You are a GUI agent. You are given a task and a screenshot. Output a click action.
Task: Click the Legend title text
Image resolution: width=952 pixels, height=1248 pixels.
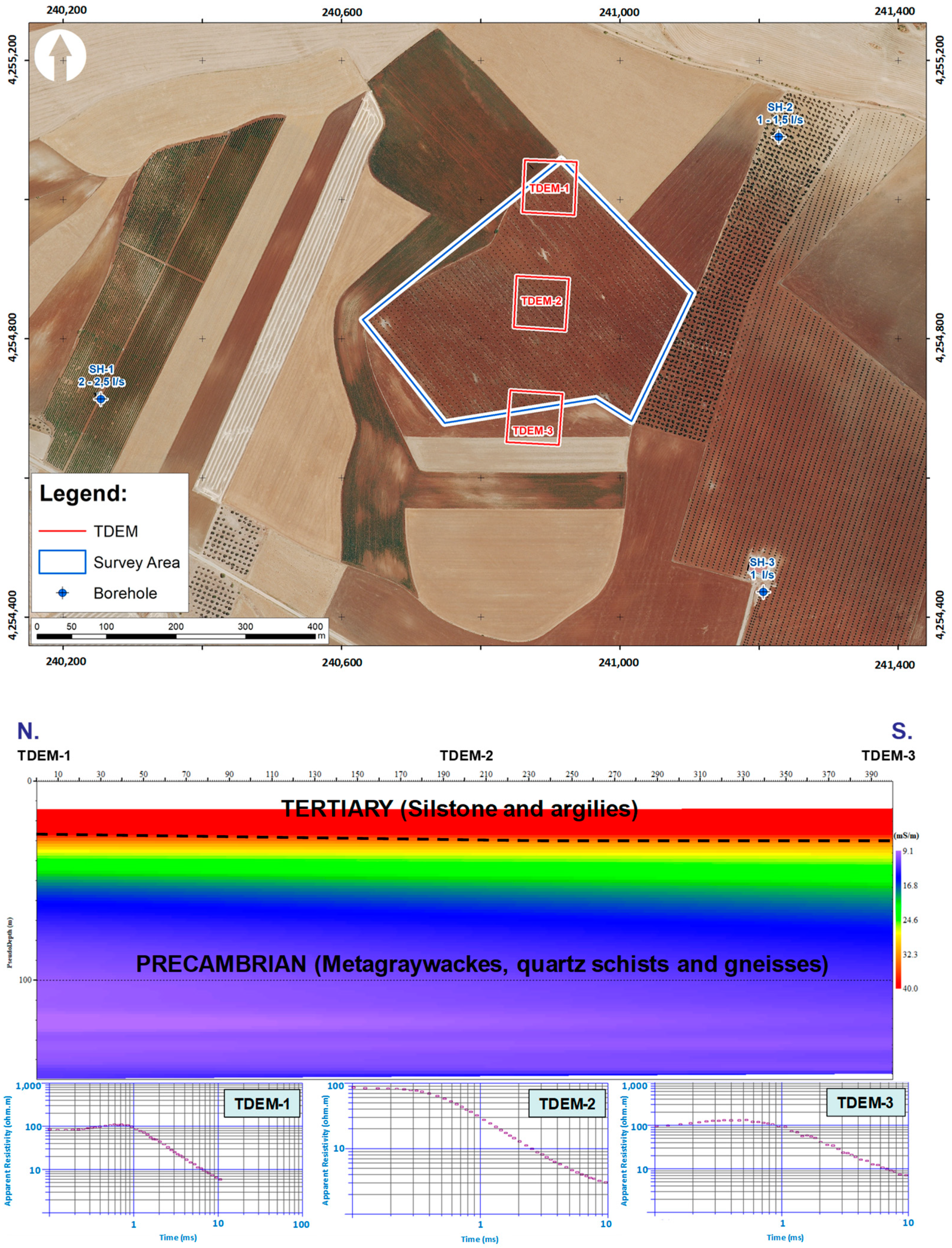pos(83,493)
